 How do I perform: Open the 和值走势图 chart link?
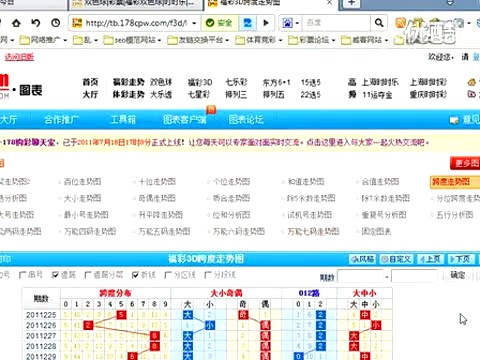point(306,182)
